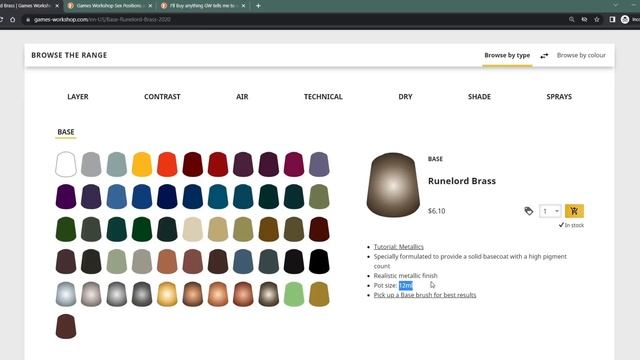
Task: Click the $6.10 price text
Action: pyautogui.click(x=436, y=211)
